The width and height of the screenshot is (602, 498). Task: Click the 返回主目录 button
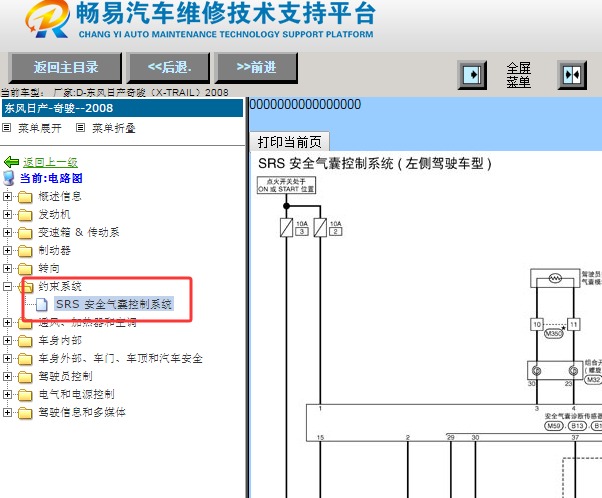click(x=65, y=68)
